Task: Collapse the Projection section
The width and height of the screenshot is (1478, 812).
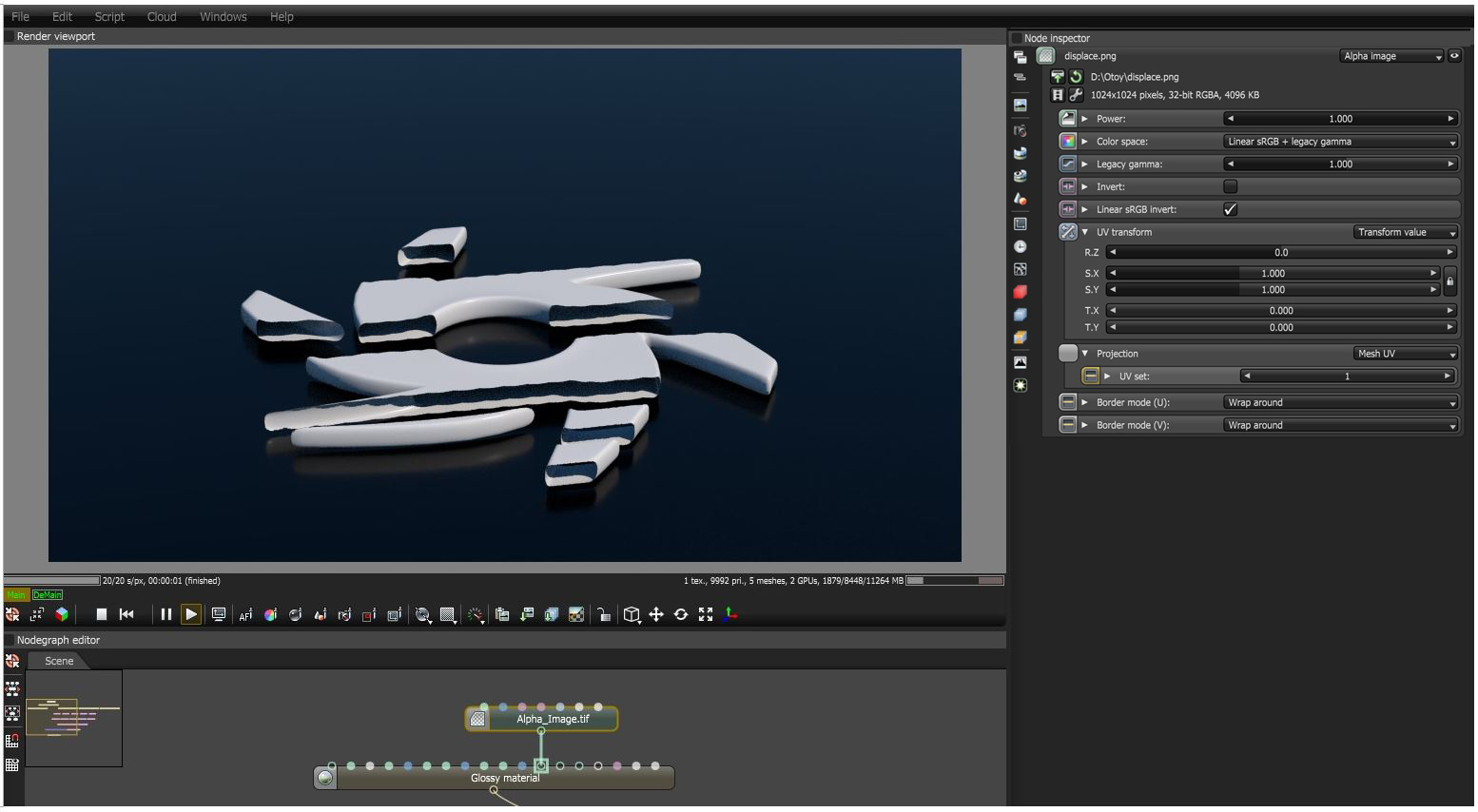Action: (1085, 354)
